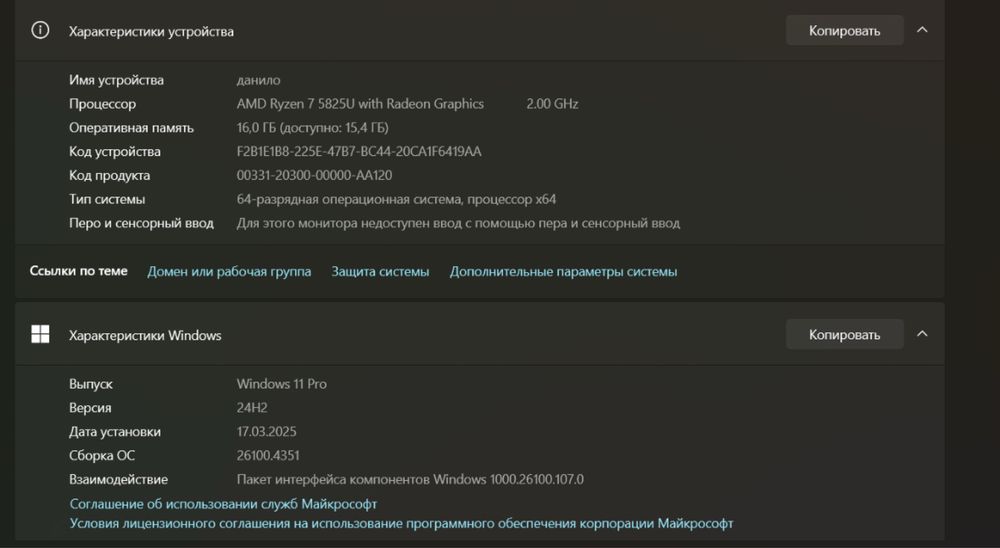Click the Ссылки по теме label

pos(78,270)
